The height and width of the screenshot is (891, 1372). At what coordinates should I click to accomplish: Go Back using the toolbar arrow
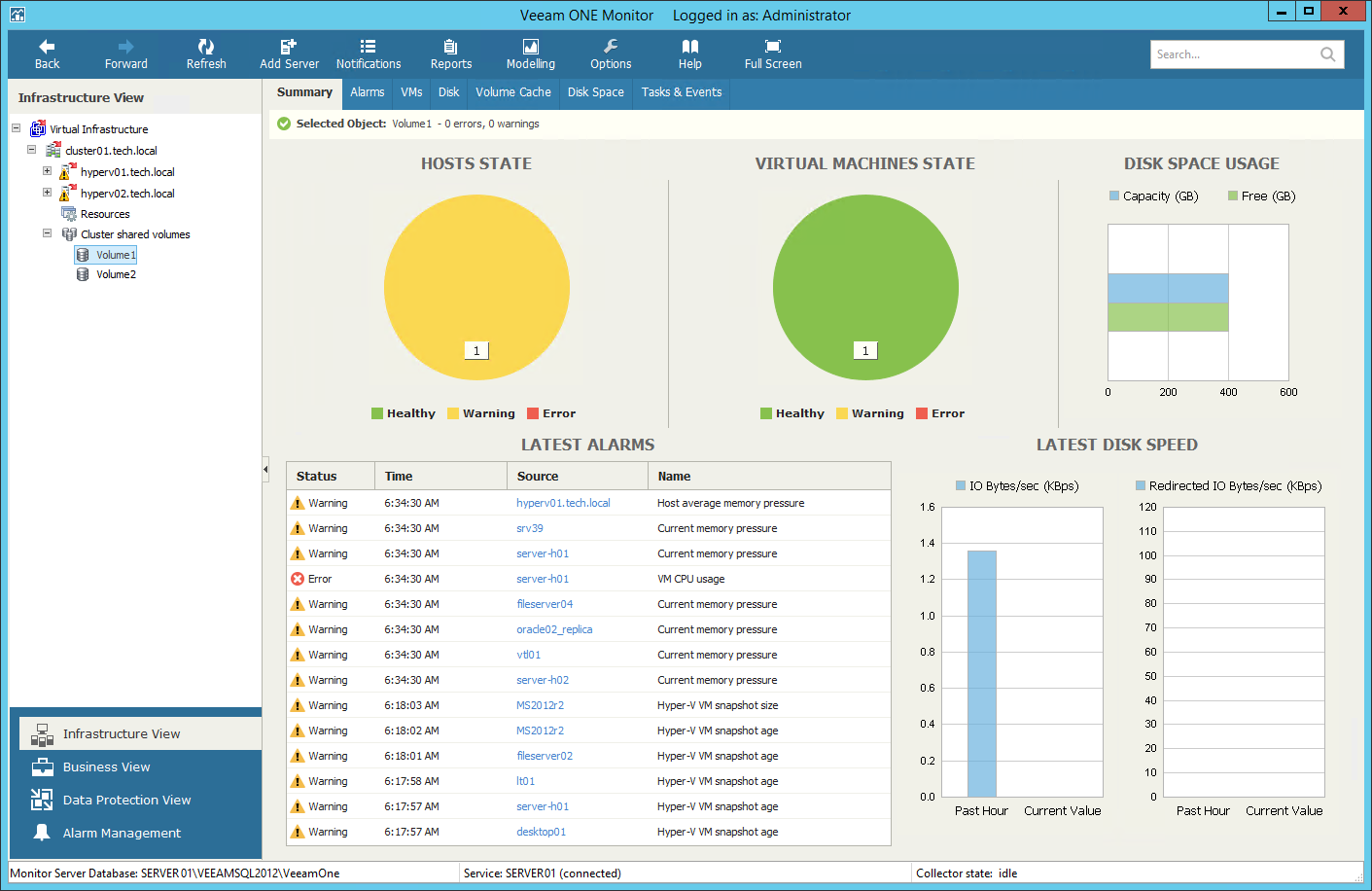tap(47, 54)
